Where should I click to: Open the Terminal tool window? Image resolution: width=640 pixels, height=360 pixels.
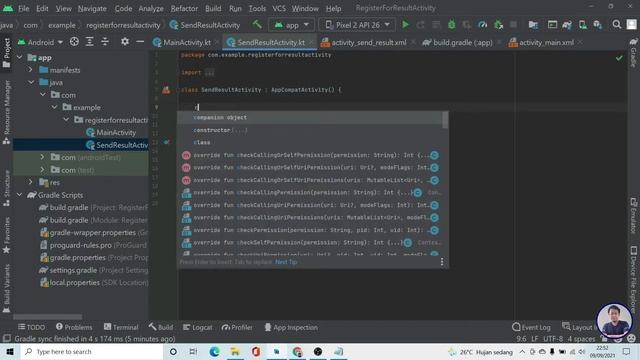[x=121, y=327]
